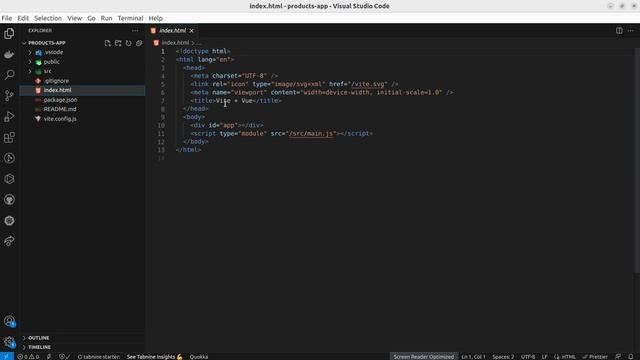Click the tabnine starter status item
Screen dimensions: 640x360
click(99, 356)
